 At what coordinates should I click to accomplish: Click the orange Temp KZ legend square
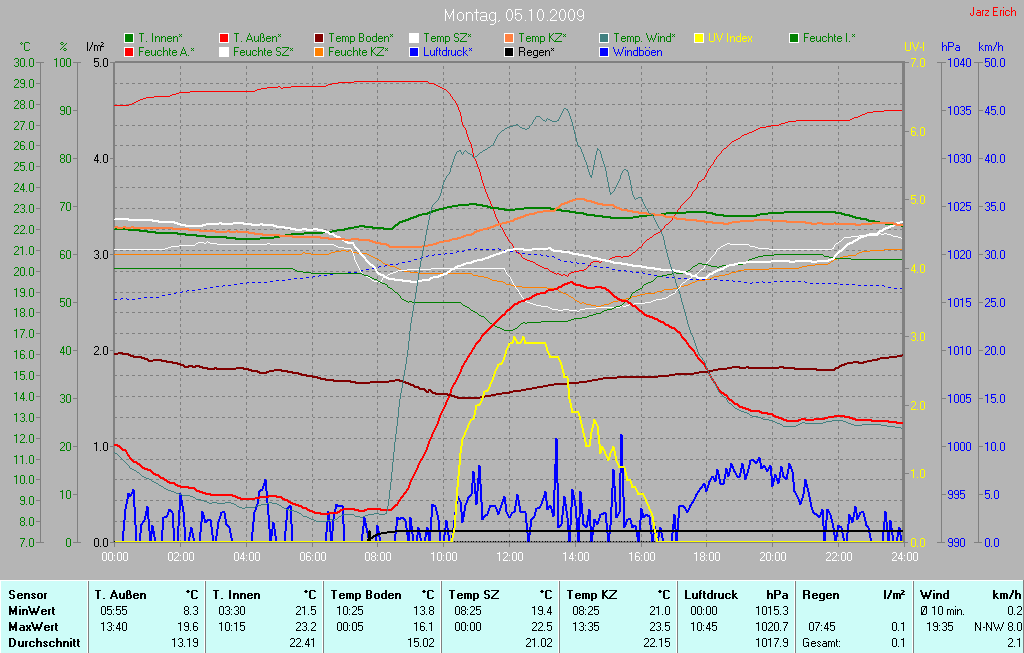[509, 38]
